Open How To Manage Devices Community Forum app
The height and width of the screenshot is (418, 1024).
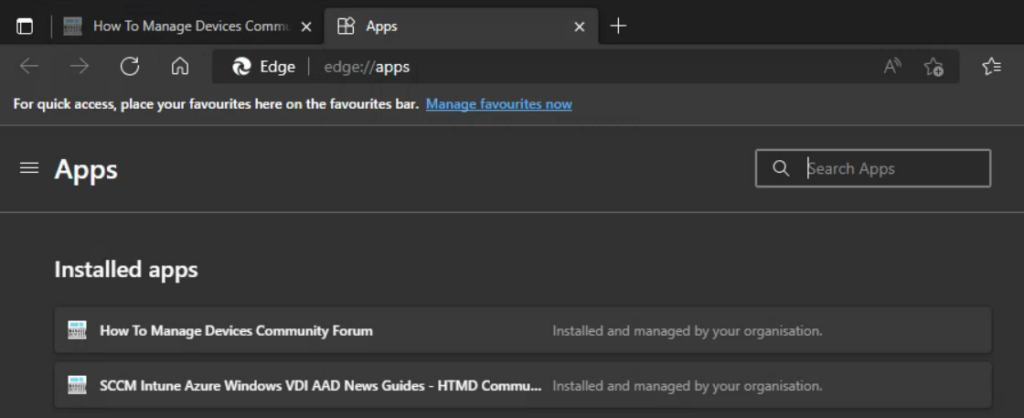pyautogui.click(x=522, y=330)
